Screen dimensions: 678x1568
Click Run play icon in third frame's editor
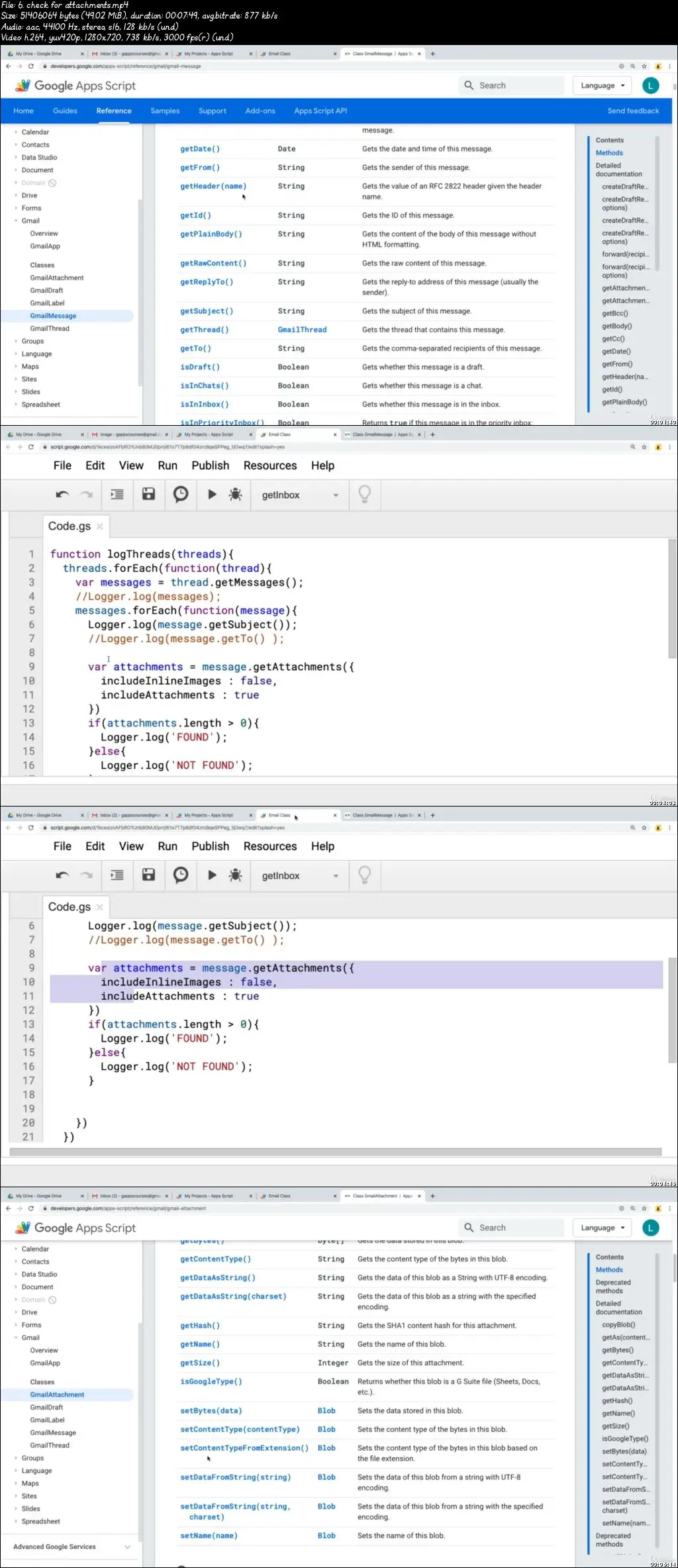[x=212, y=875]
